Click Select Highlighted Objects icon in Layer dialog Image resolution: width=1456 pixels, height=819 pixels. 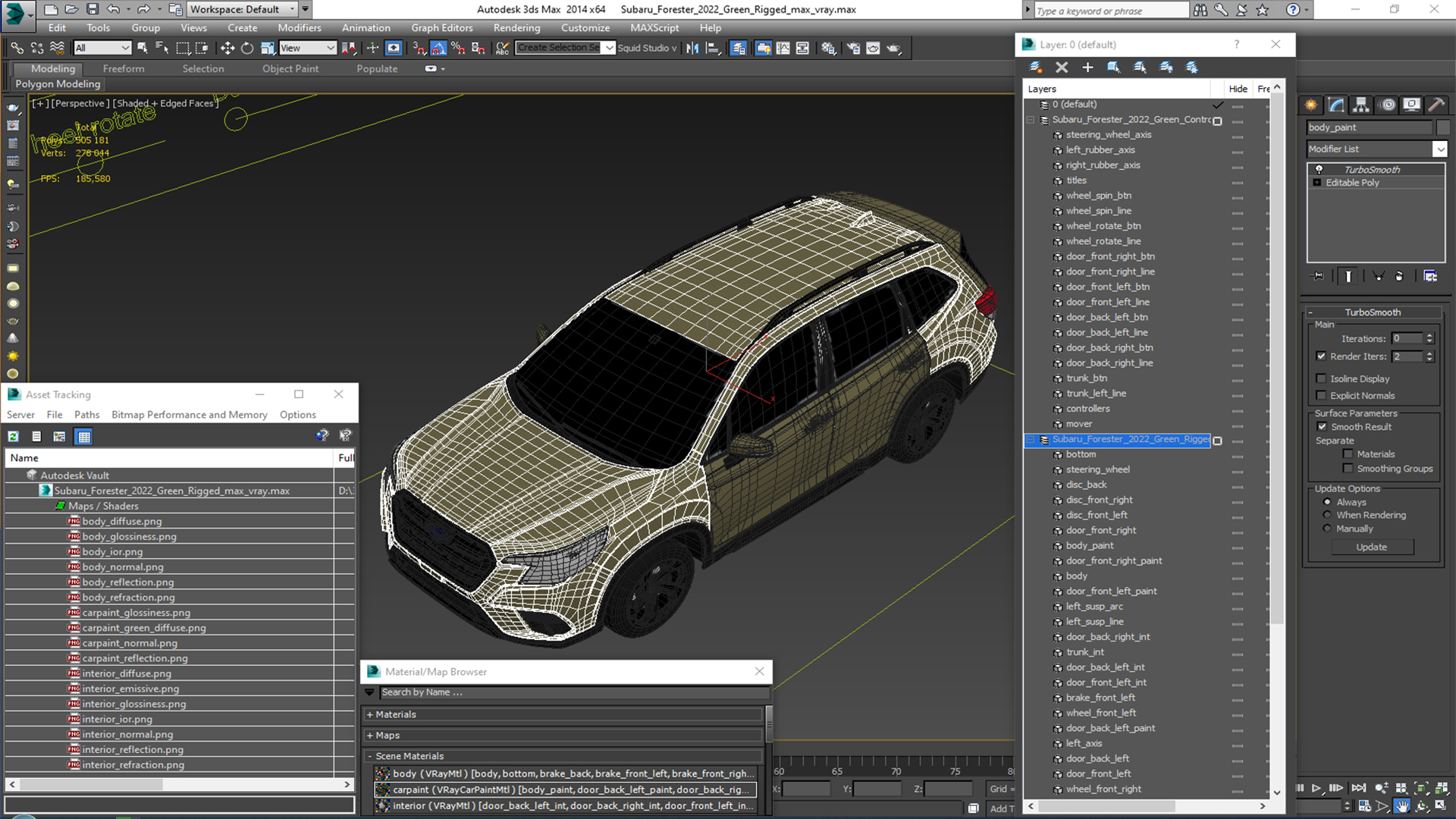click(1113, 67)
